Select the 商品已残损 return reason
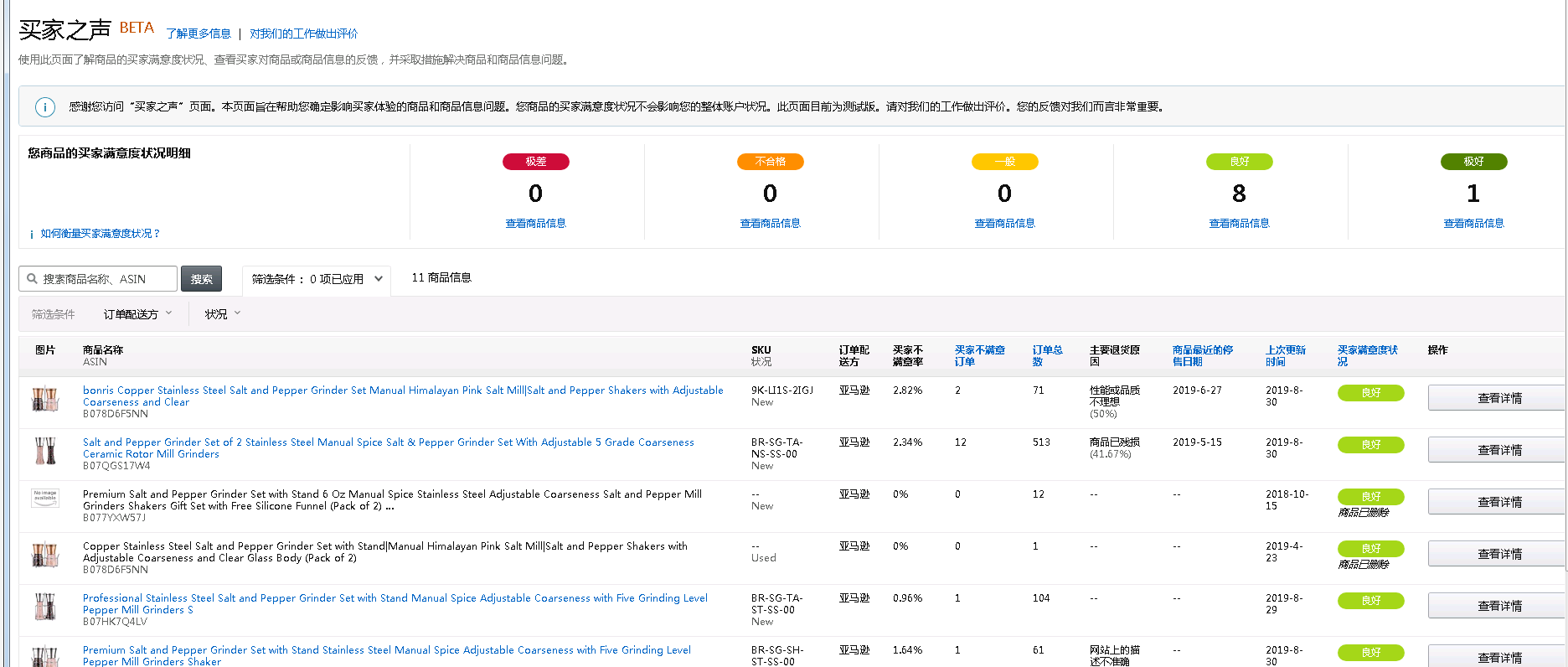 pos(1115,442)
